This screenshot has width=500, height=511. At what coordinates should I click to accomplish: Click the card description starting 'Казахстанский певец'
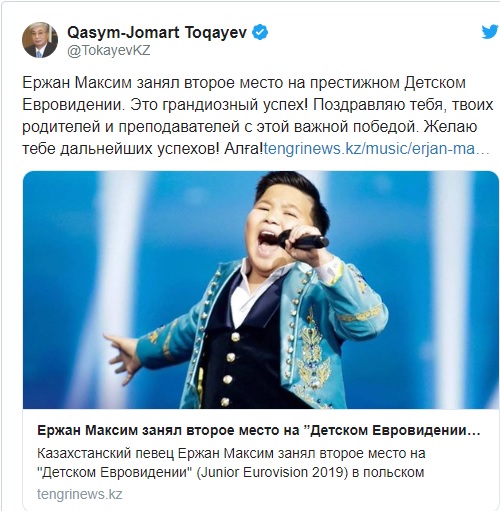231,463
